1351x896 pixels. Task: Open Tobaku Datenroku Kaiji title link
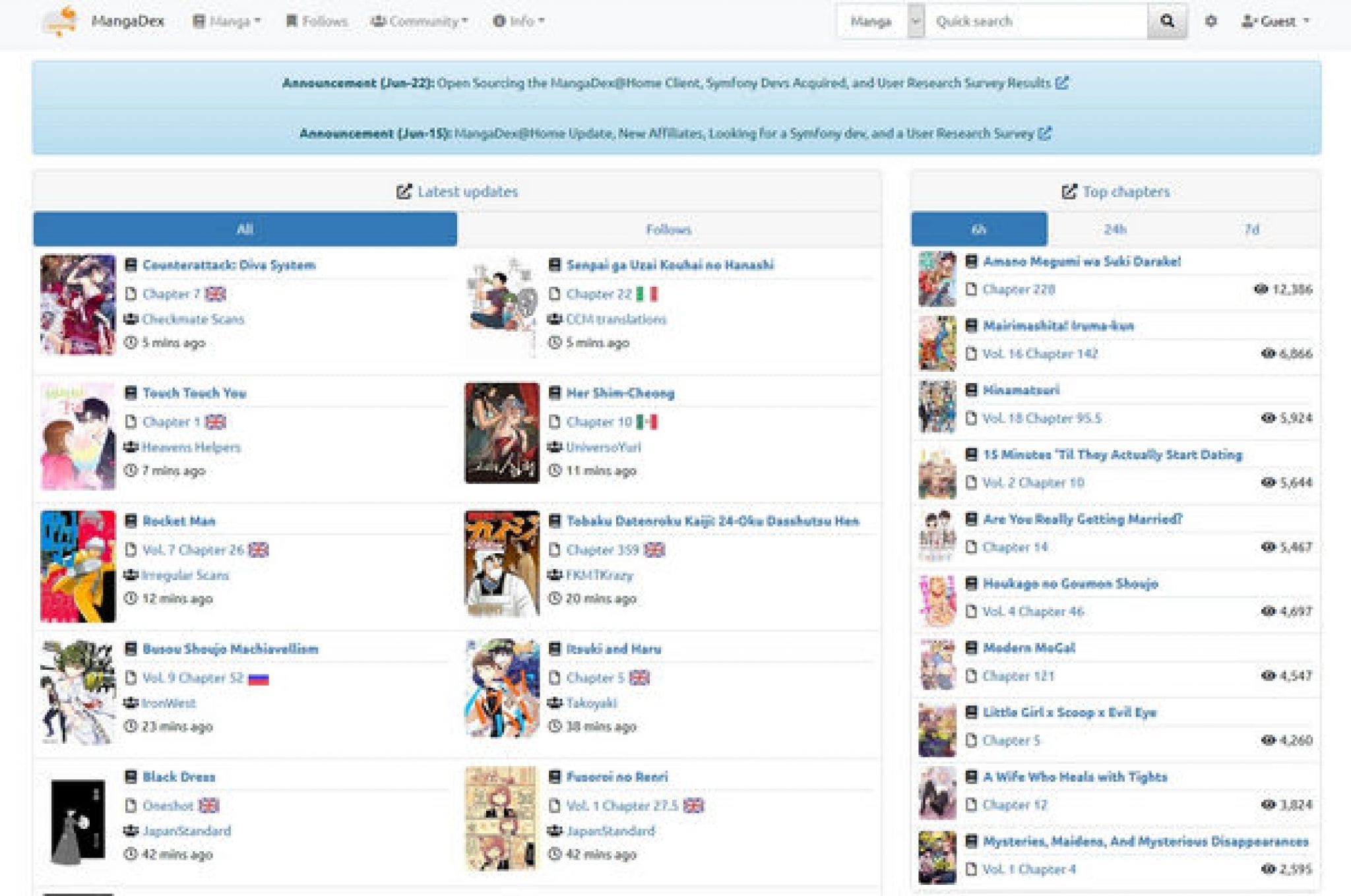click(712, 521)
